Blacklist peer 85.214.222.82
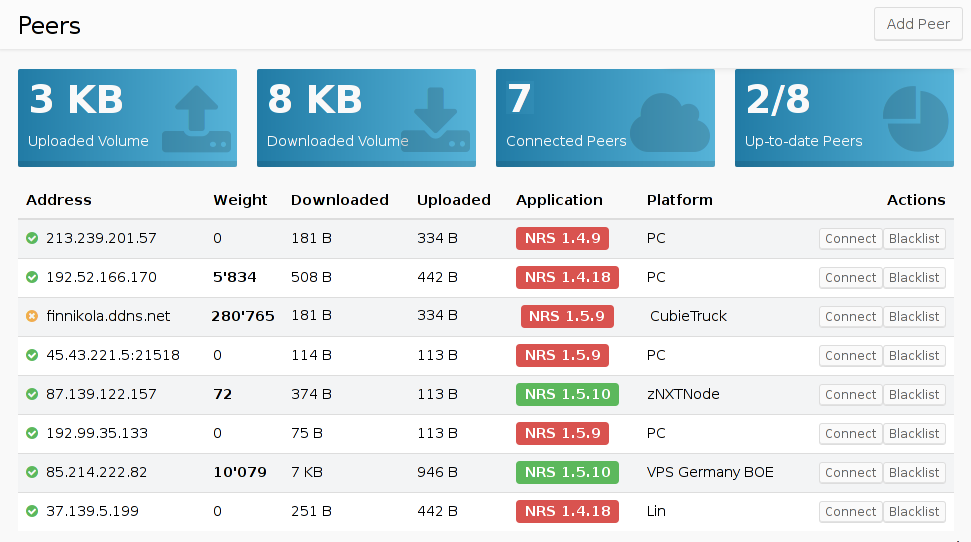The image size is (971, 542). [x=914, y=473]
